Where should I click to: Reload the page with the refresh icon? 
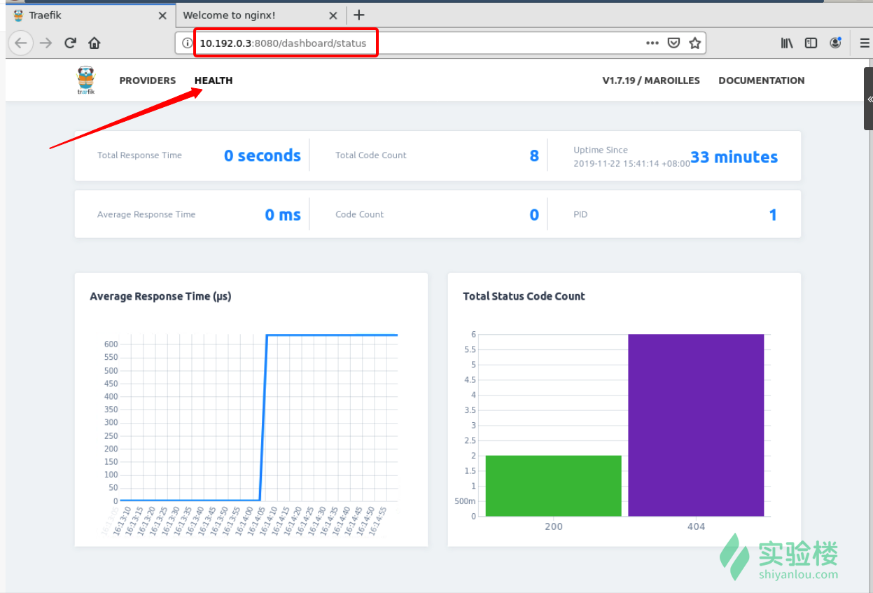click(70, 43)
